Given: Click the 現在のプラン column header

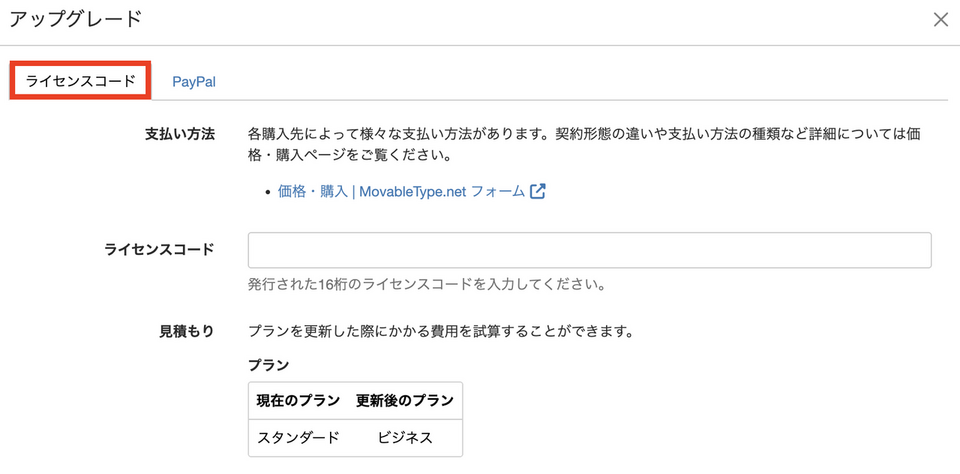Looking at the screenshot, I should [297, 401].
